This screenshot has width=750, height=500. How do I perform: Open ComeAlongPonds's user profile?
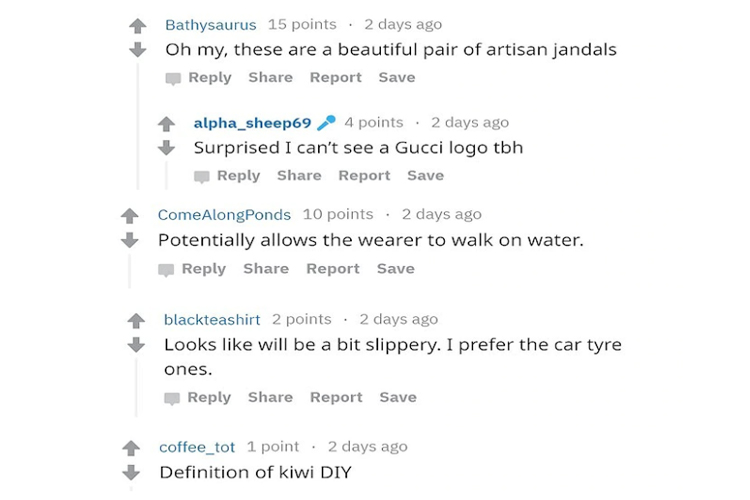224,214
